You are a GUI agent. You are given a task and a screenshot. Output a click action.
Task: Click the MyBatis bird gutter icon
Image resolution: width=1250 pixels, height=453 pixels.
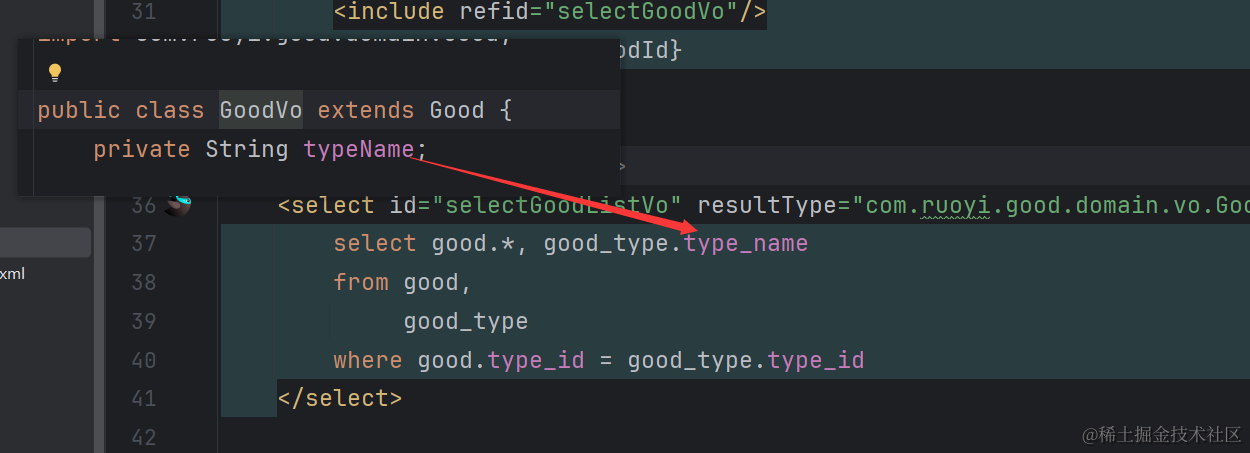pos(178,205)
